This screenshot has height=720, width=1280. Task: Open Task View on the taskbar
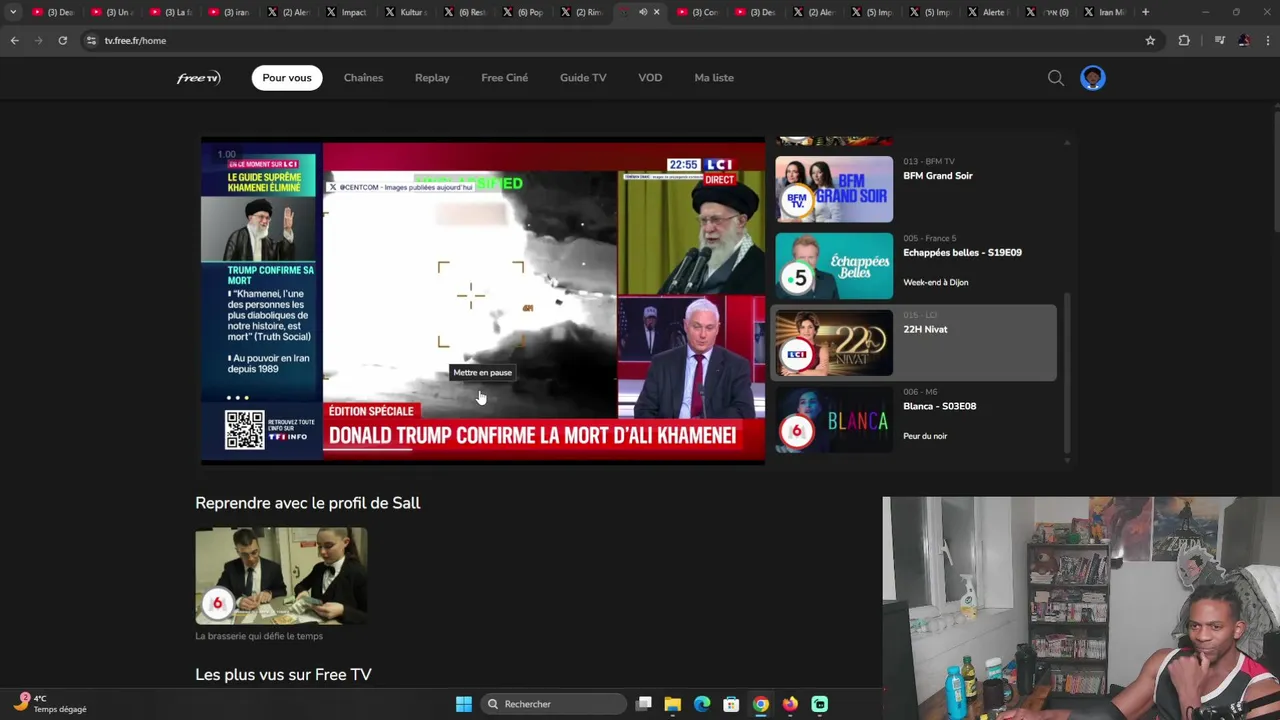644,704
